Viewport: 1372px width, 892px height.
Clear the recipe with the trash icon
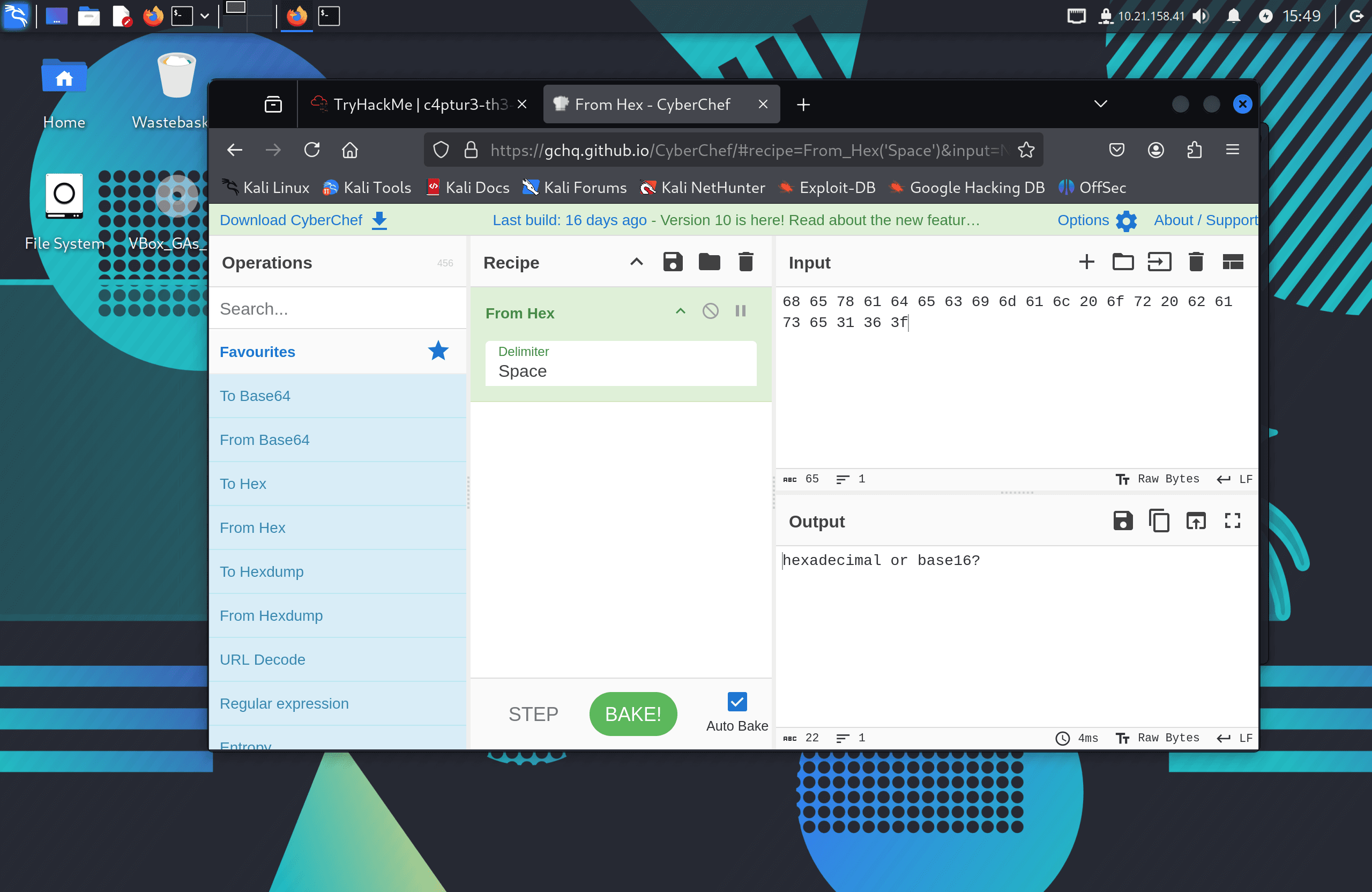tap(746, 262)
